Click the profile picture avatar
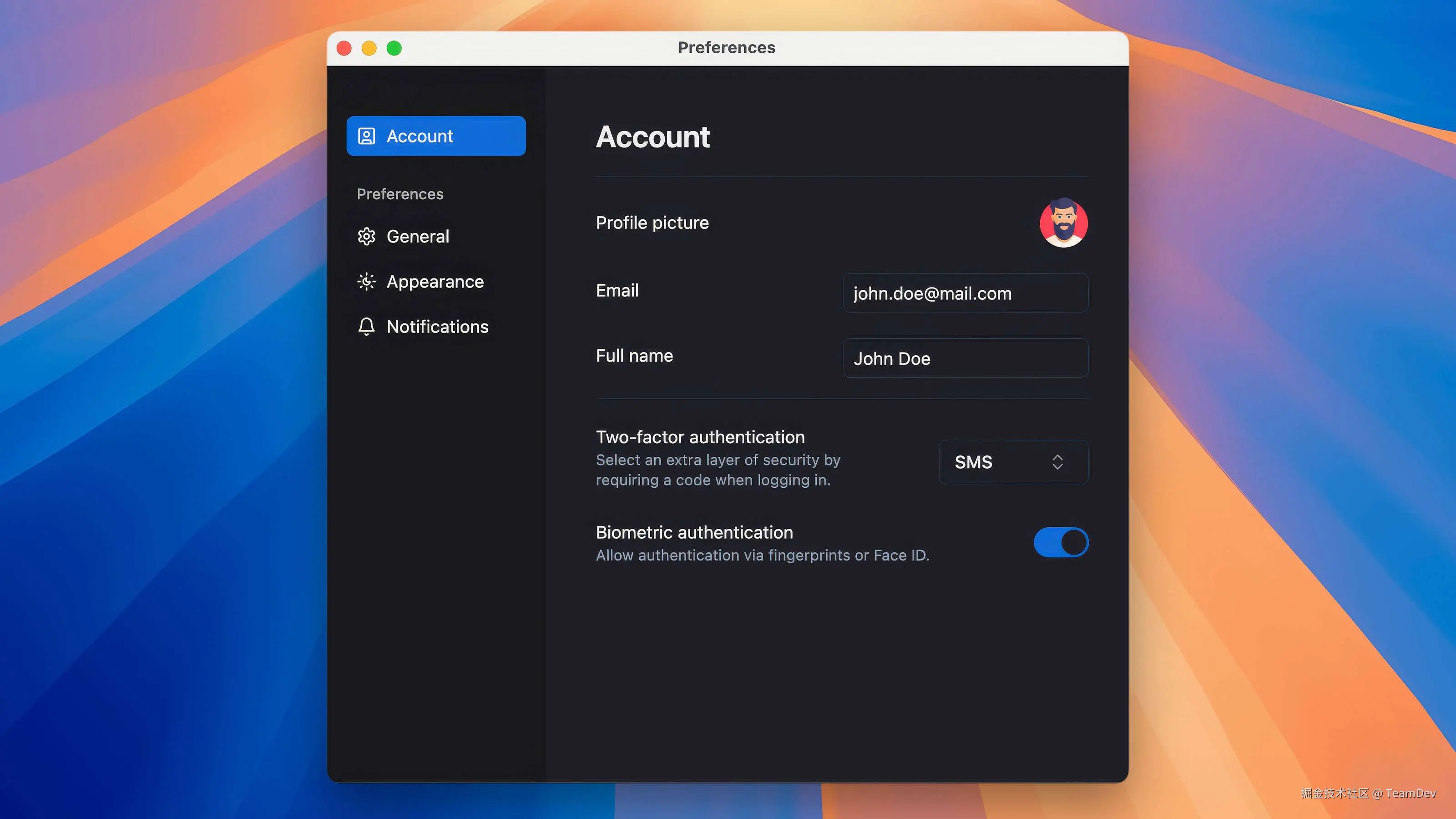Viewport: 1456px width, 819px height. pos(1063,222)
